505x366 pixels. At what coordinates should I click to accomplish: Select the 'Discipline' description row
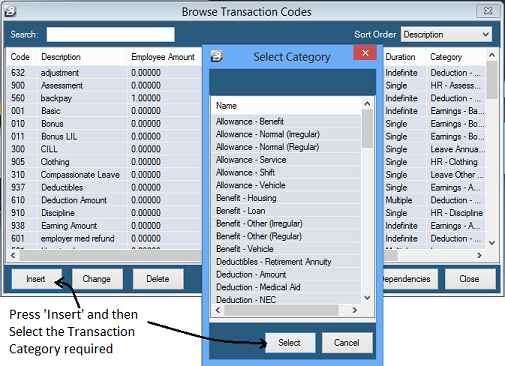tap(104, 213)
